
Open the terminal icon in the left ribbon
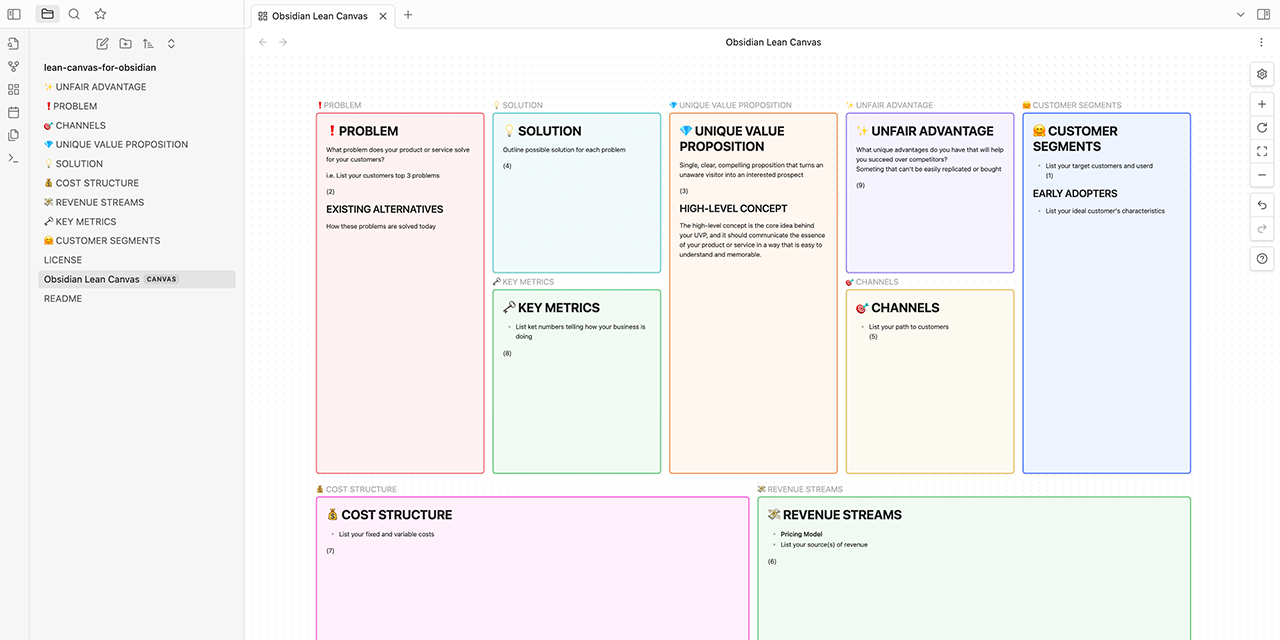pos(13,158)
